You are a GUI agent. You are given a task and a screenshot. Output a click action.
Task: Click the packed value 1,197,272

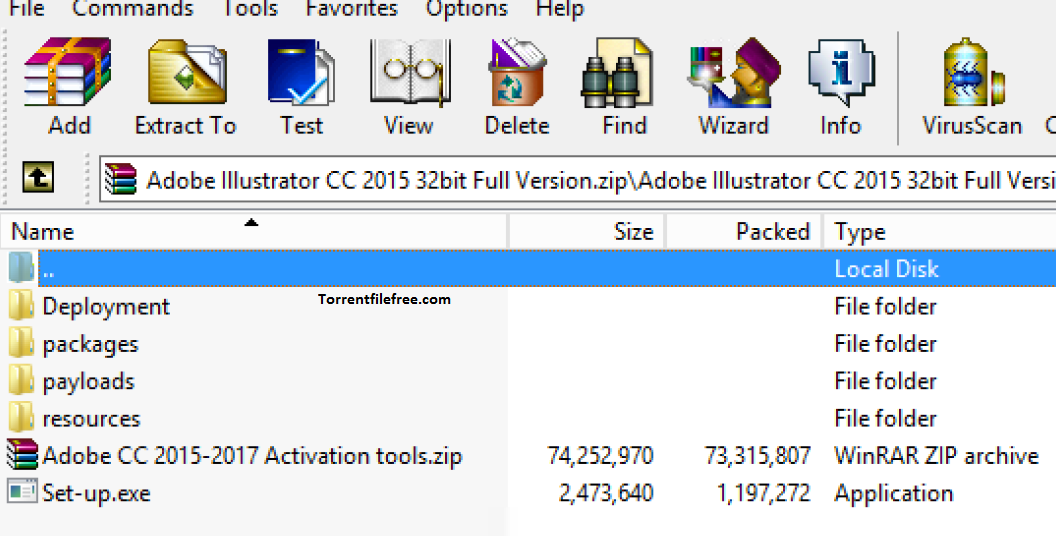pyautogui.click(x=763, y=494)
